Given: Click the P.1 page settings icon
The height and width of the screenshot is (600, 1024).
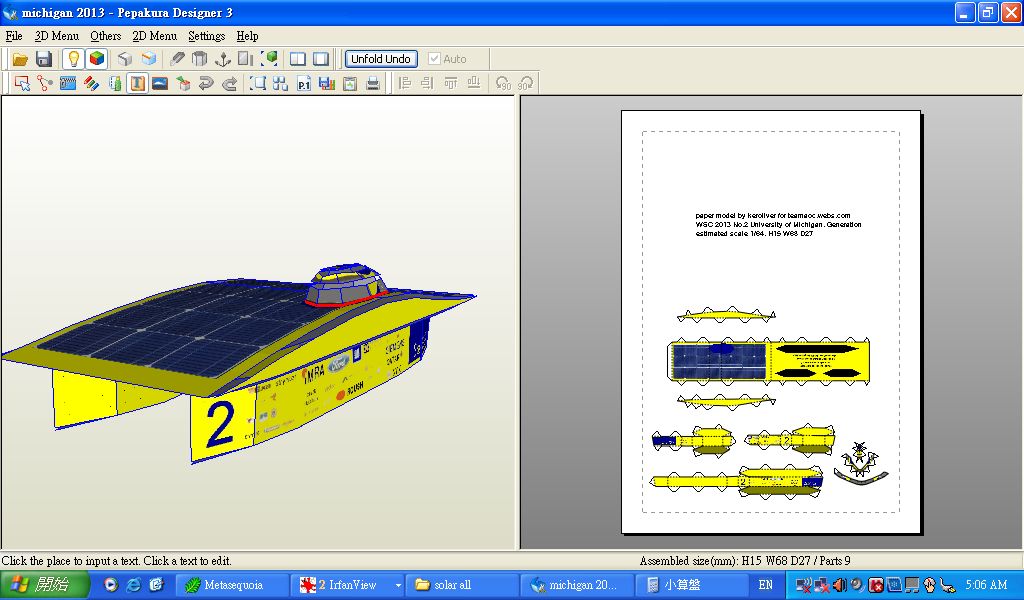Looking at the screenshot, I should click(x=304, y=83).
